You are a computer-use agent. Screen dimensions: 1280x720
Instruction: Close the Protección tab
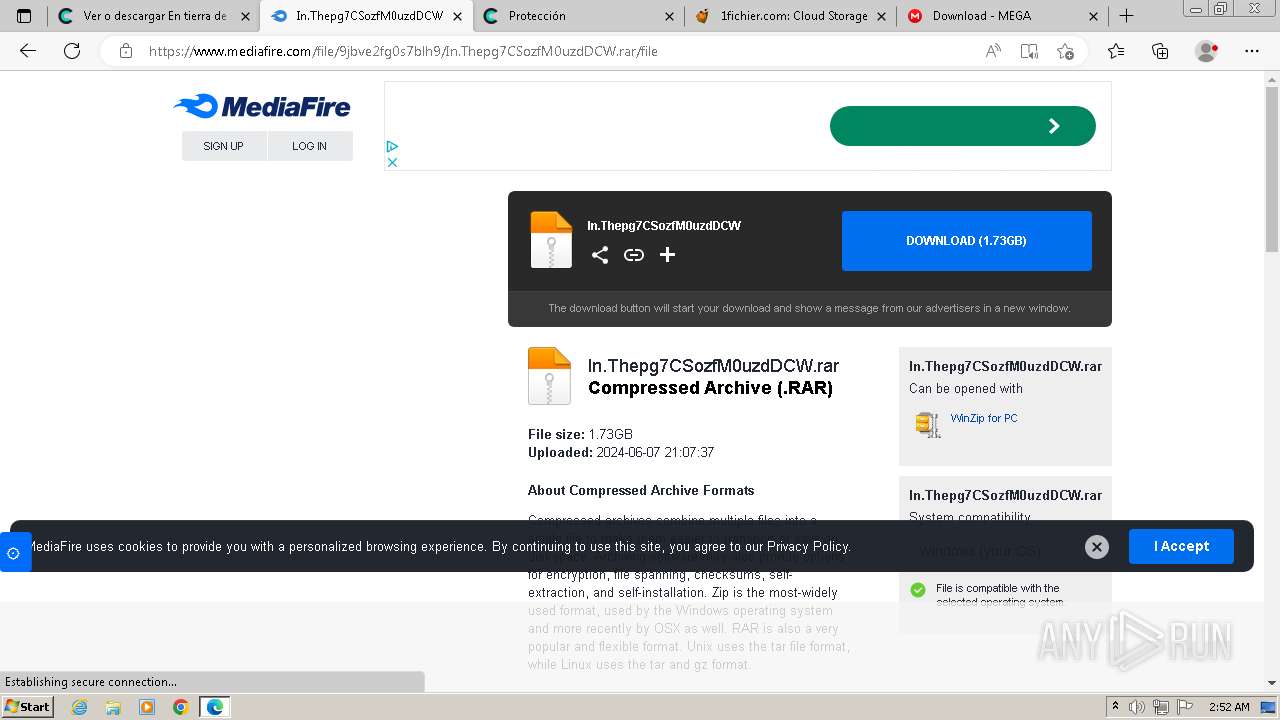(669, 16)
